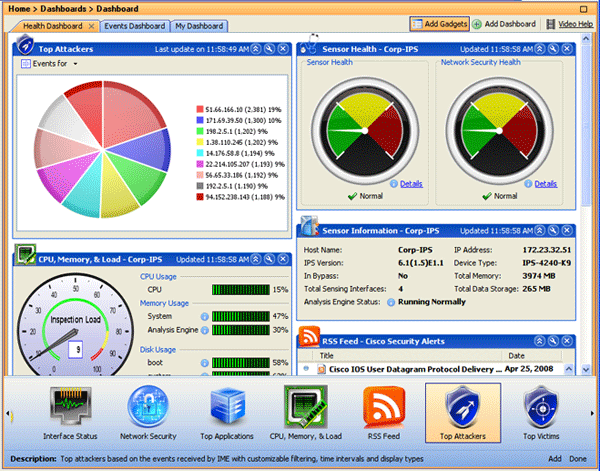Click Dashboards in the breadcrumb
The image size is (600, 471).
click(63, 8)
